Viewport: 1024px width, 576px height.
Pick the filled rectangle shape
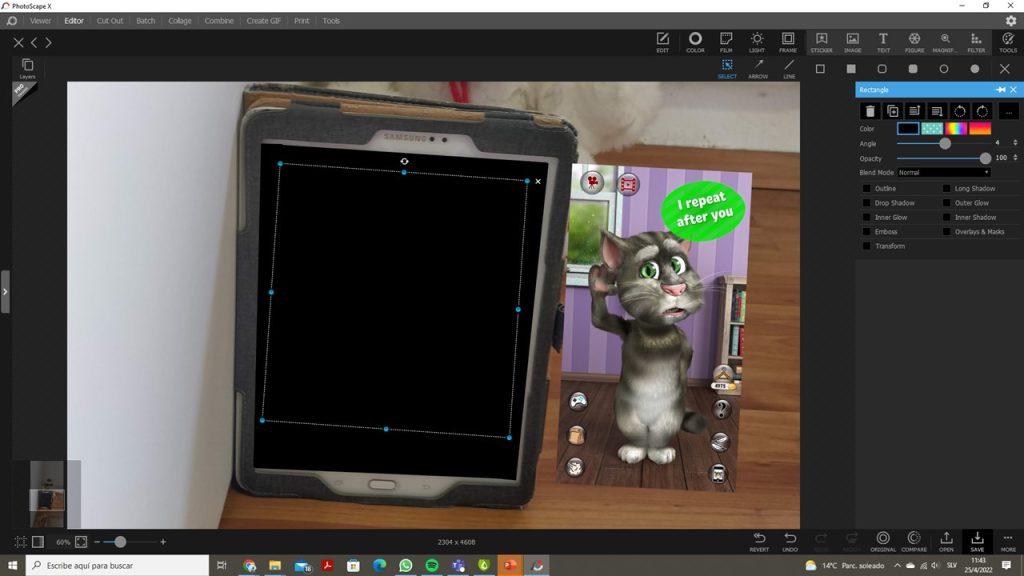click(851, 69)
